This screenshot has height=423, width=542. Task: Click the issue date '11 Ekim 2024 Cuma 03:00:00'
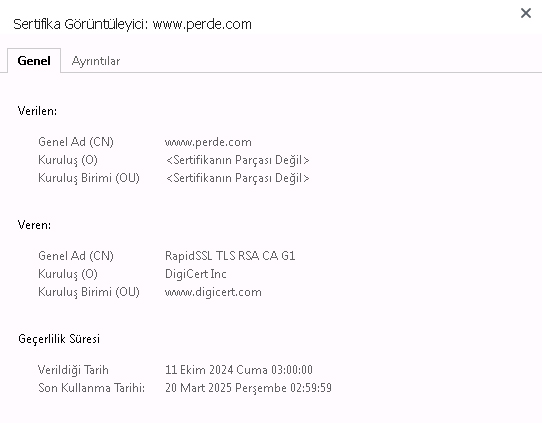coord(239,370)
